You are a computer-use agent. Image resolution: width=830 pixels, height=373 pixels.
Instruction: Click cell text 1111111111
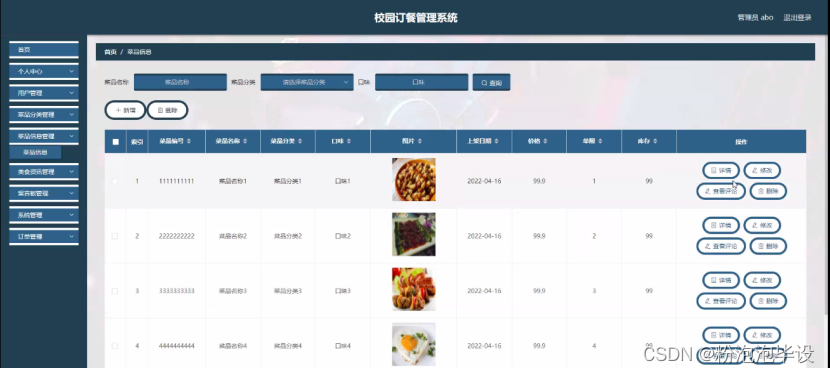tap(176, 181)
